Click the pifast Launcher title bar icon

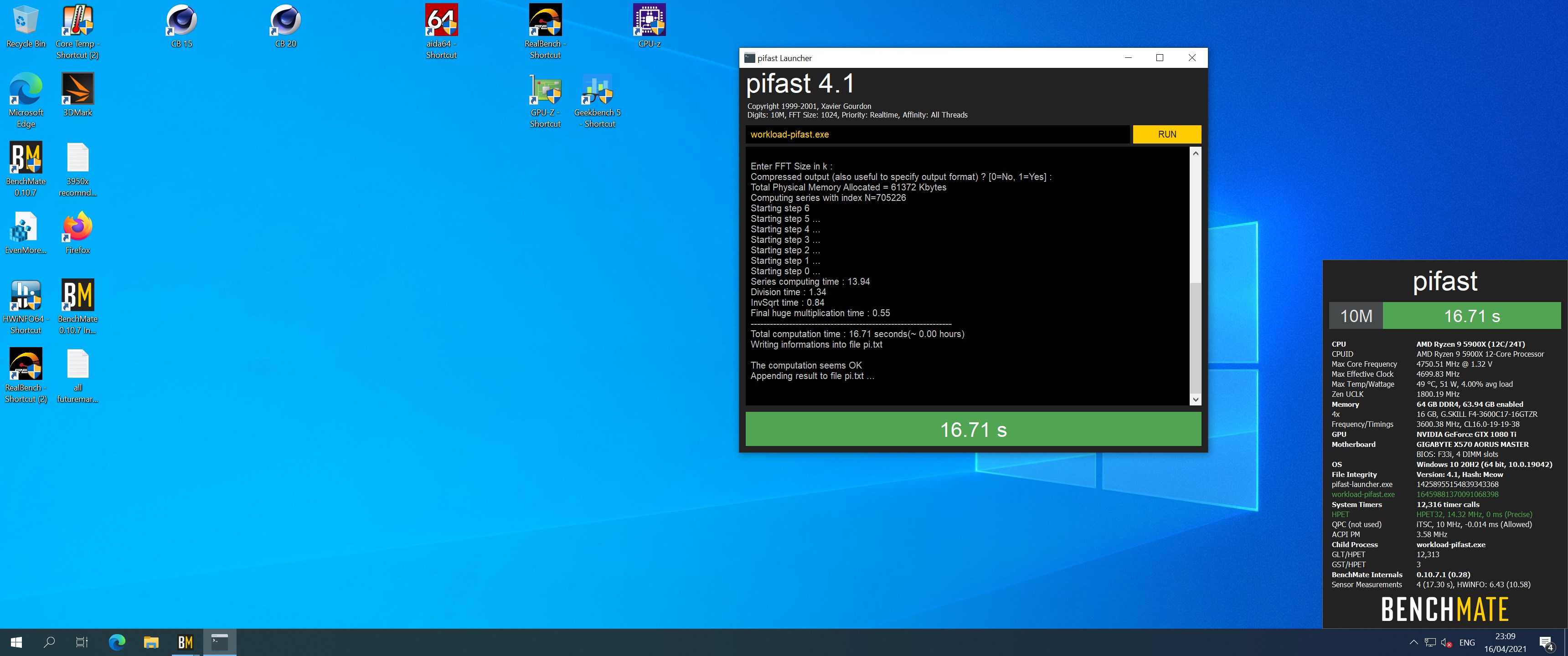[x=749, y=58]
